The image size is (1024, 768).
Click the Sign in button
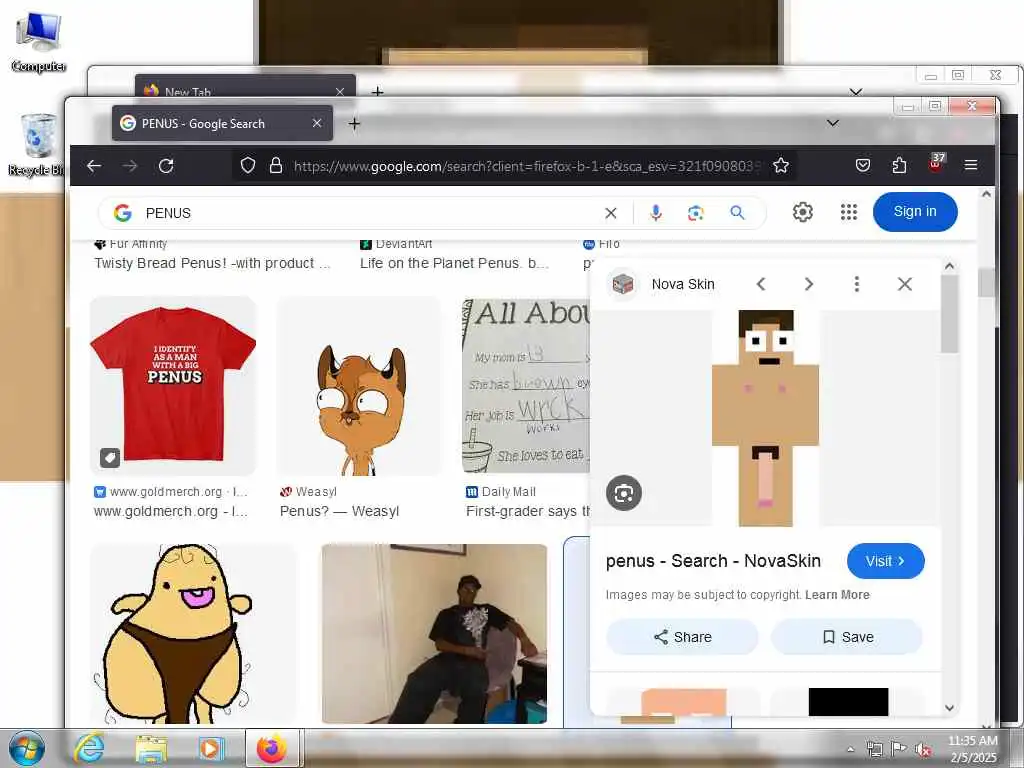pos(915,212)
